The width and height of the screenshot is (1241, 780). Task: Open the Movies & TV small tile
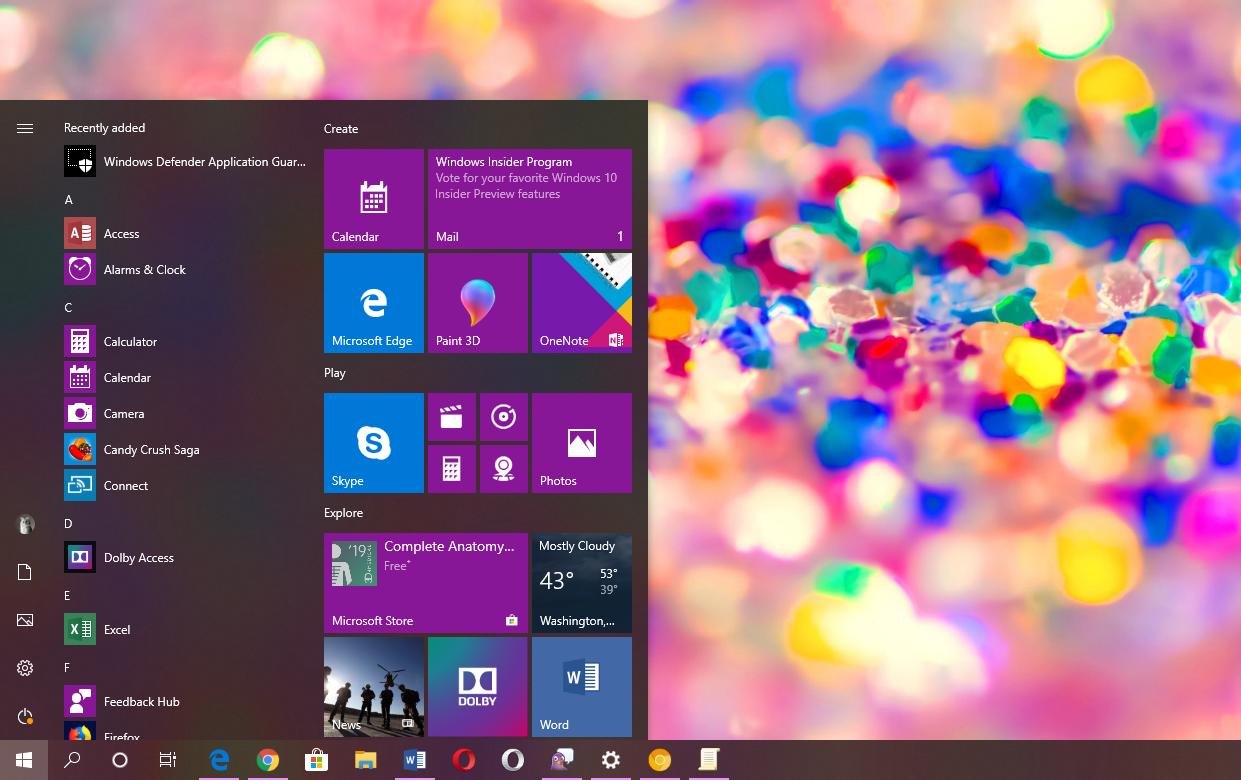click(x=452, y=417)
